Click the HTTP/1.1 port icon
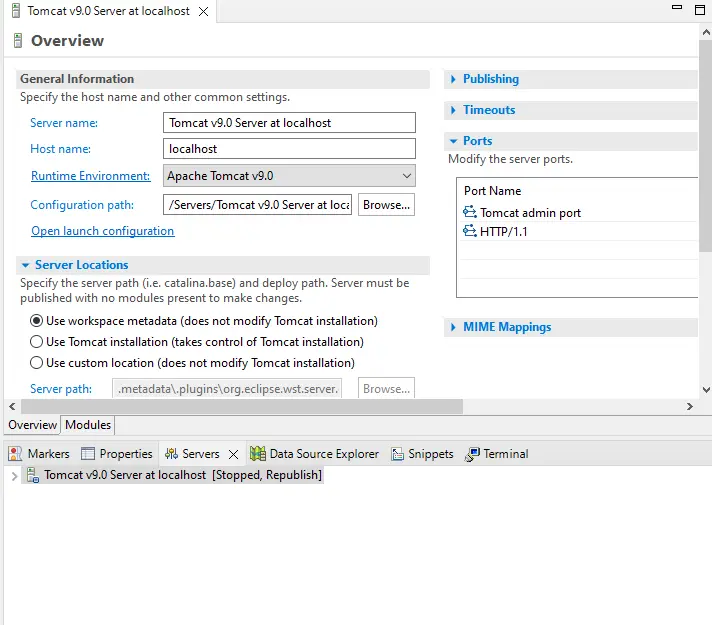Screen dimensions: 712x625 [x=470, y=231]
